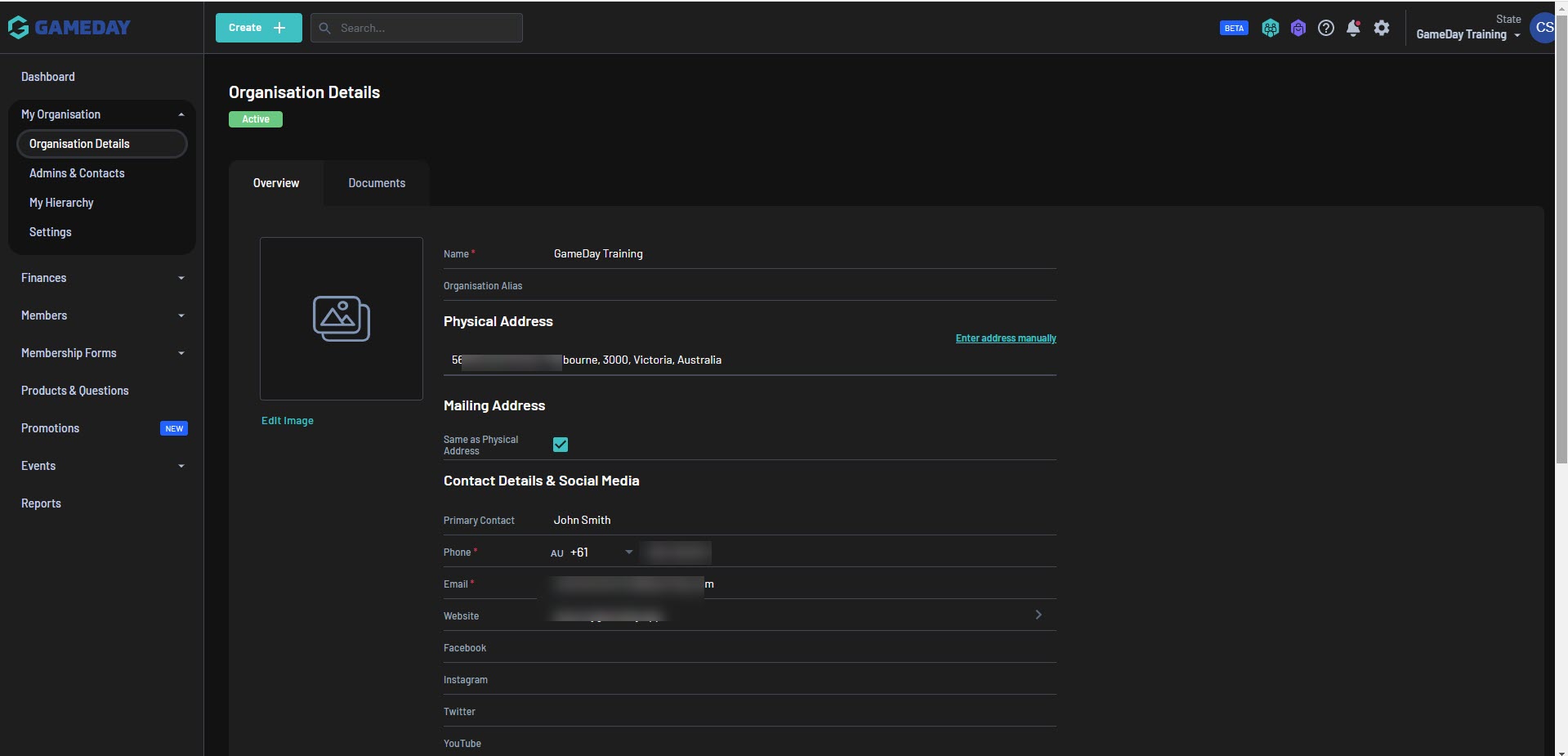This screenshot has width=1568, height=756.
Task: Switch to the Overview tab
Action: pos(276,183)
